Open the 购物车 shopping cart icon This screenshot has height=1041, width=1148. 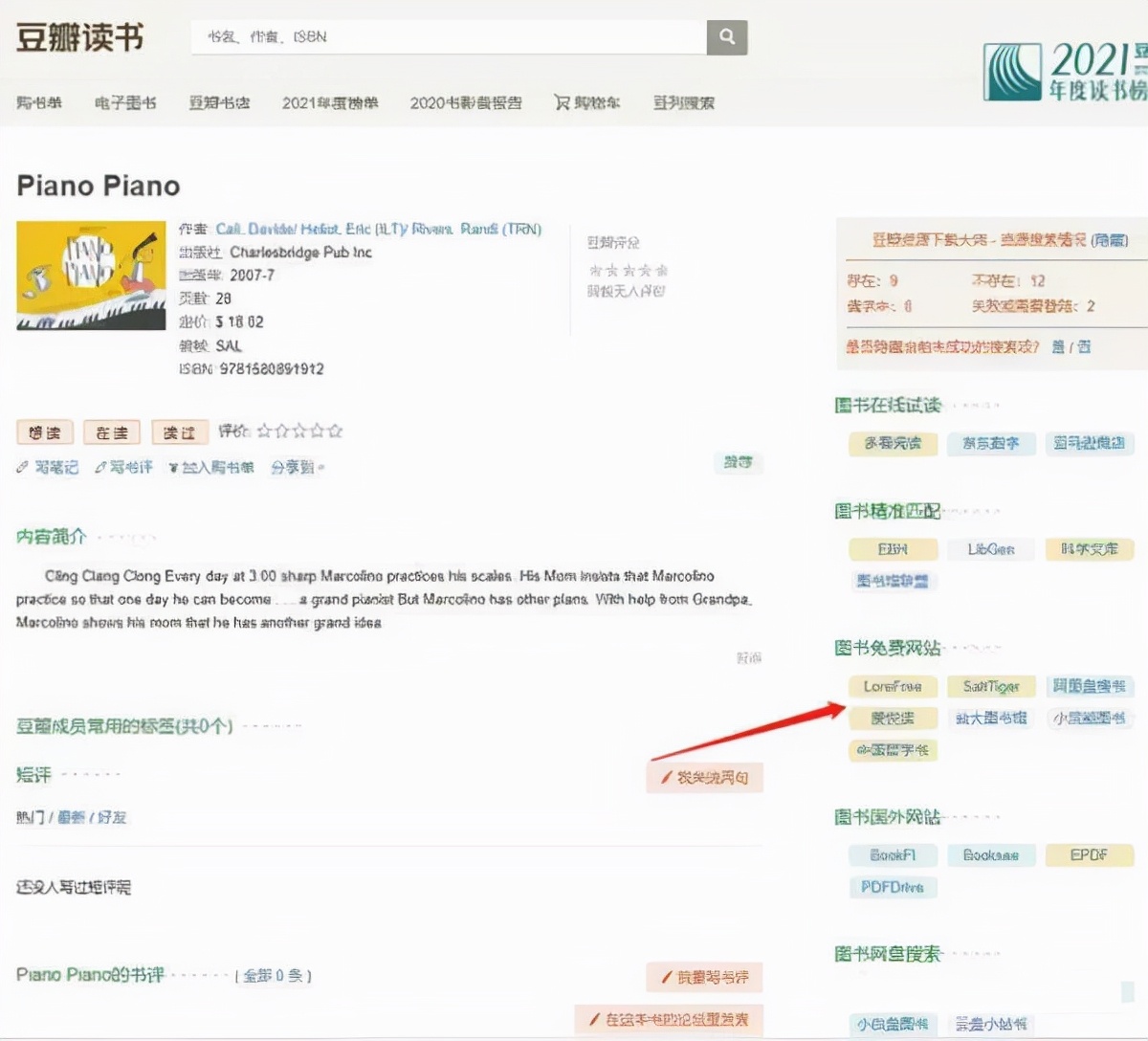pyautogui.click(x=563, y=102)
